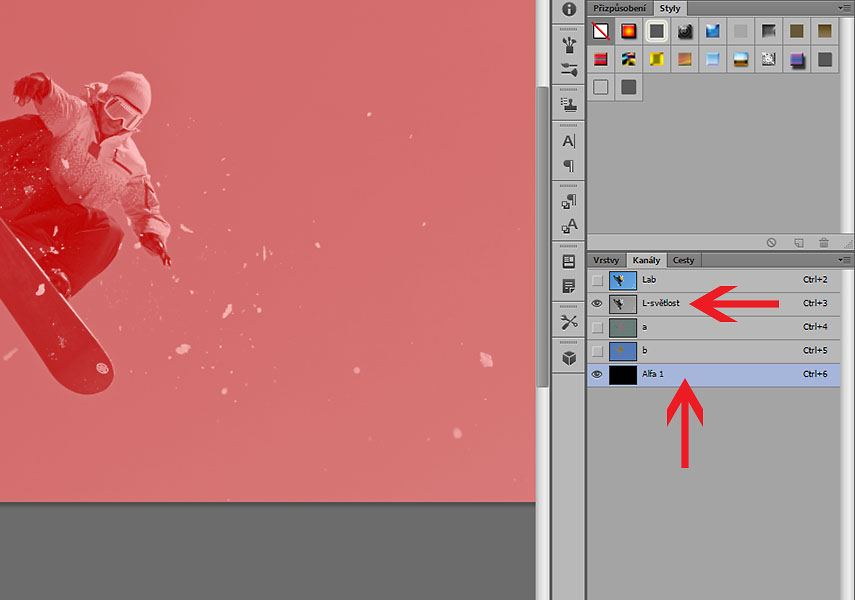Viewport: 855px width, 600px height.
Task: Click the Ctrl+6 shortcut text
Action: [x=815, y=374]
